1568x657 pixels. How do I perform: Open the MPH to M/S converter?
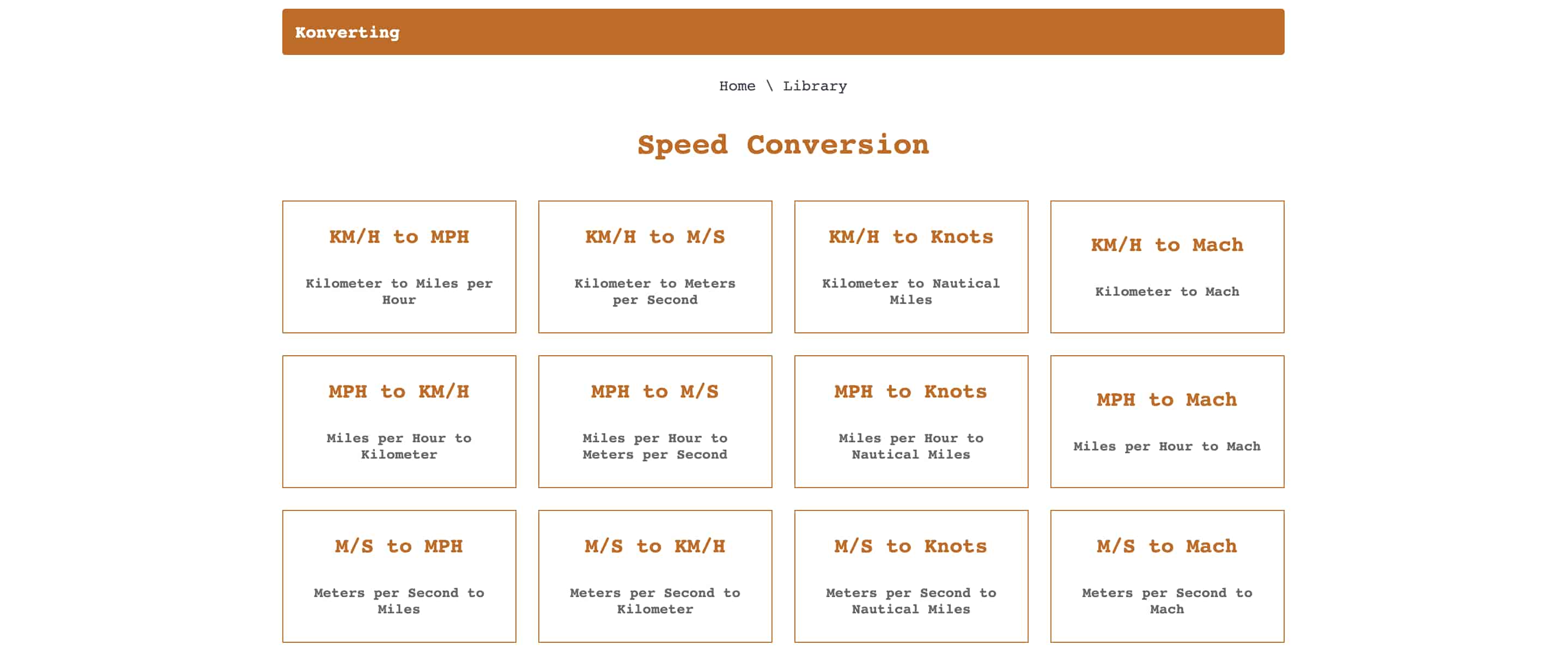(x=654, y=420)
